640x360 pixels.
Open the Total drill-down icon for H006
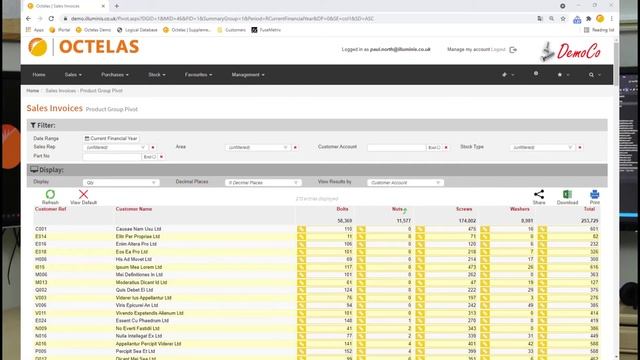click(542, 260)
